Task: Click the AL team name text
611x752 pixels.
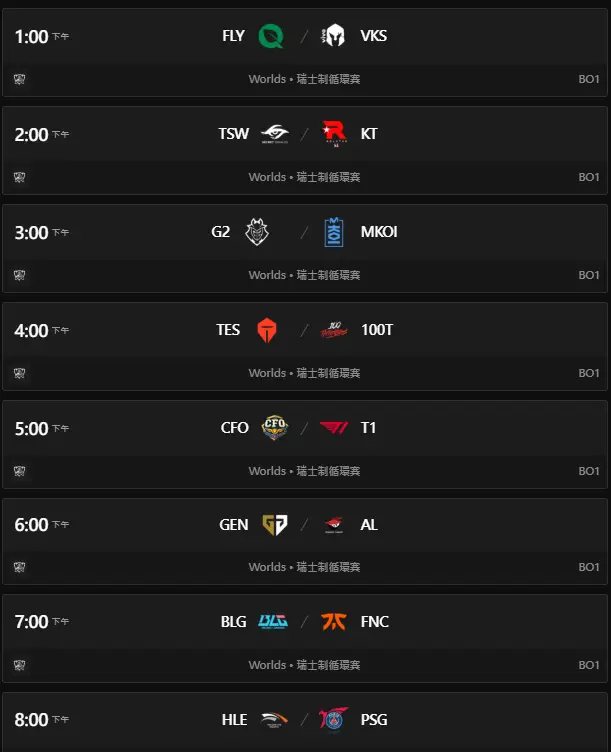Action: [369, 525]
